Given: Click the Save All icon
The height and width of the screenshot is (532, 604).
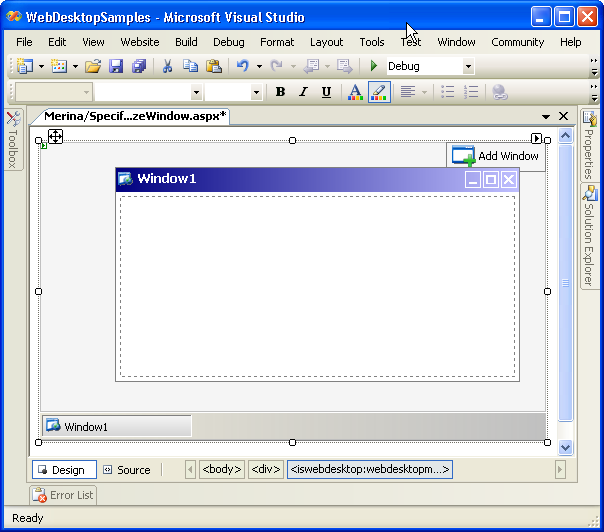Looking at the screenshot, I should 139,66.
